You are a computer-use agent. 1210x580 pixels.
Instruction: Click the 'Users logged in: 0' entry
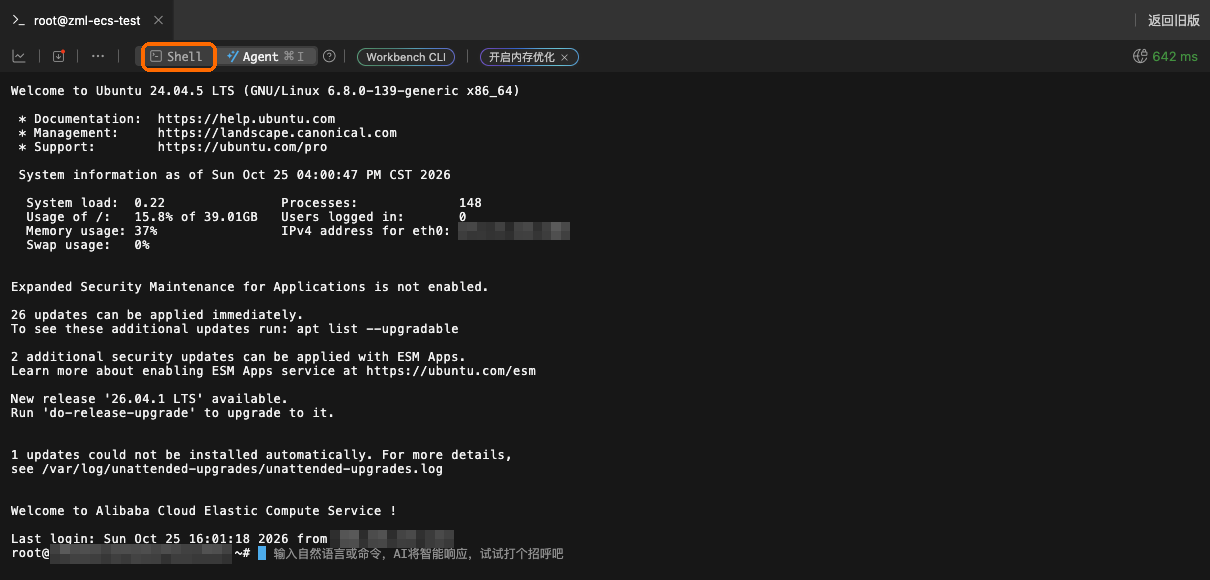[374, 217]
